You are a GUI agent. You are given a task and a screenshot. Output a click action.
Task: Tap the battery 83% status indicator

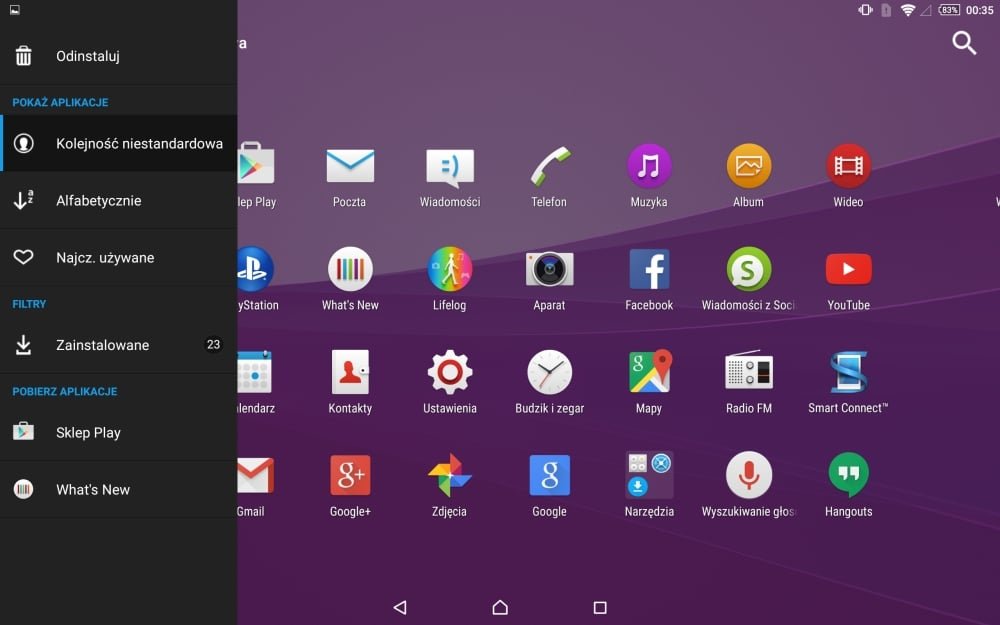949,10
